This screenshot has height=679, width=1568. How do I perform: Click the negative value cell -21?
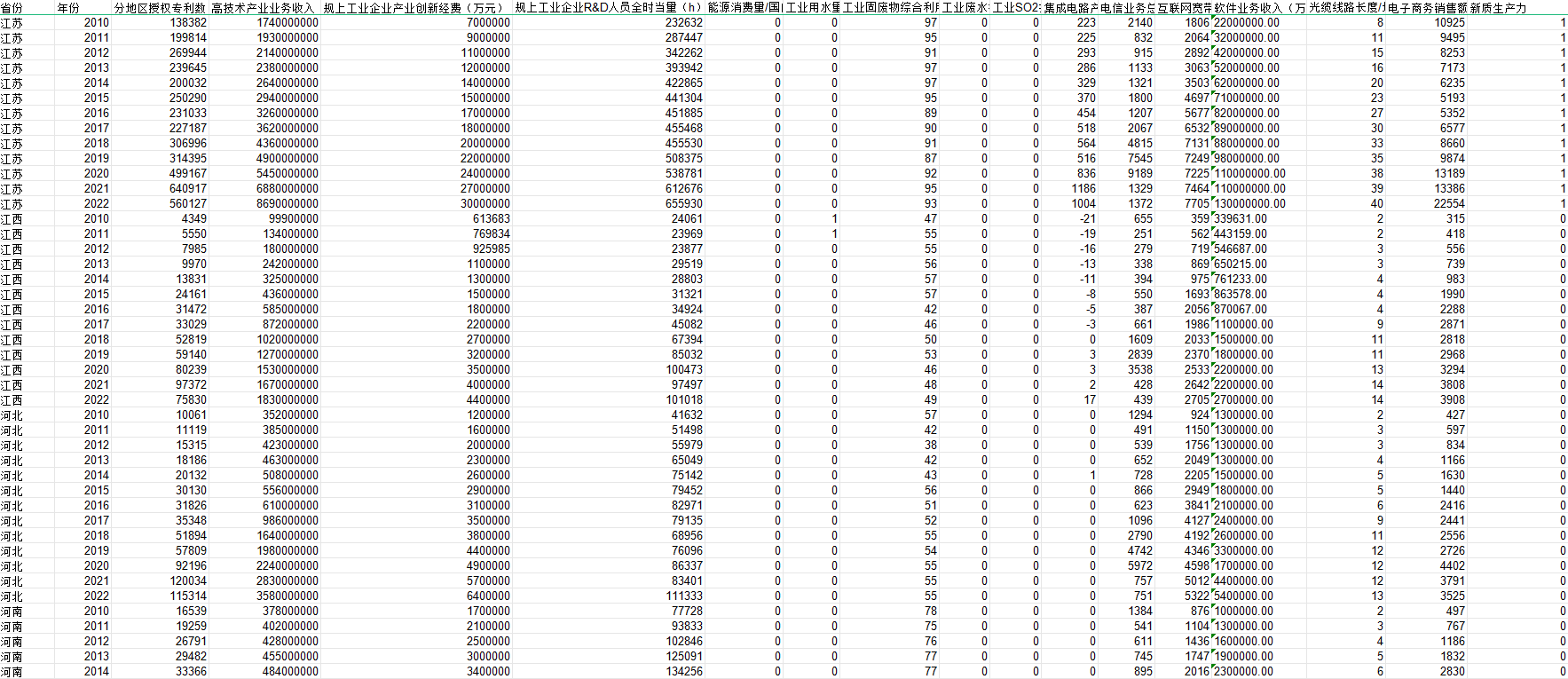click(1087, 219)
